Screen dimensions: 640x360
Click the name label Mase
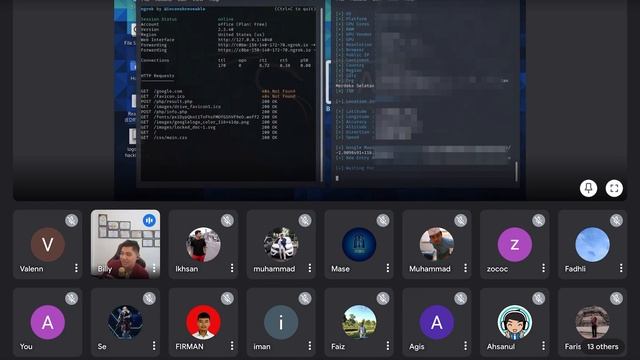[x=340, y=269]
